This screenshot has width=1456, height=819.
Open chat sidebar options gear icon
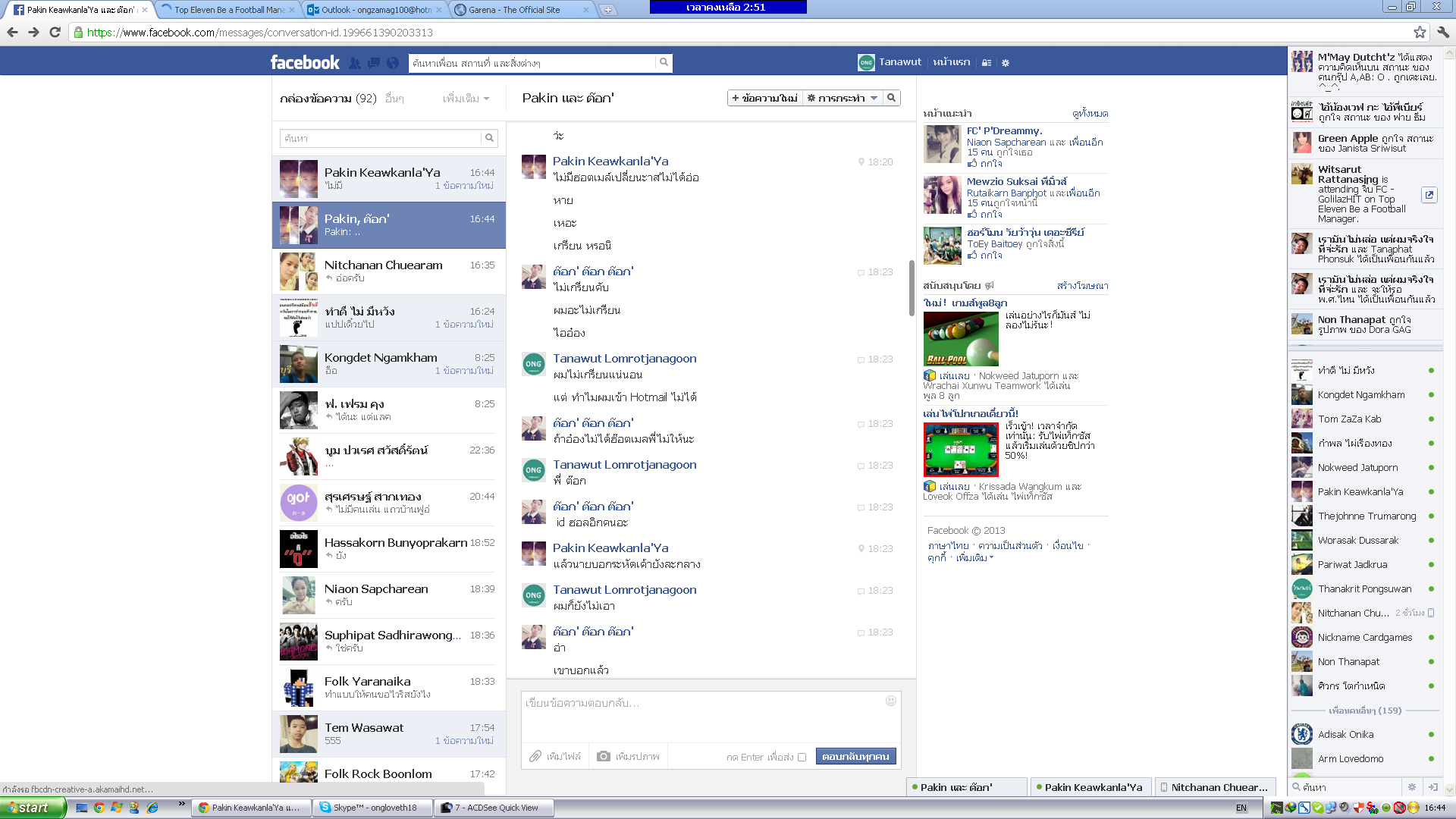[x=1412, y=787]
